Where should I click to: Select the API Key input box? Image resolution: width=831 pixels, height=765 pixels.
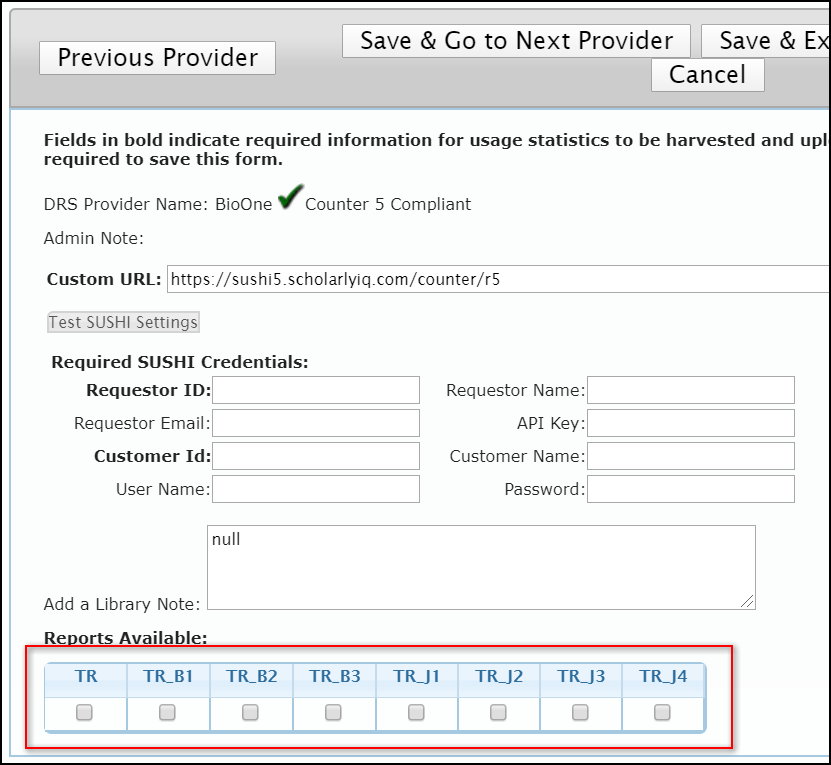[690, 423]
